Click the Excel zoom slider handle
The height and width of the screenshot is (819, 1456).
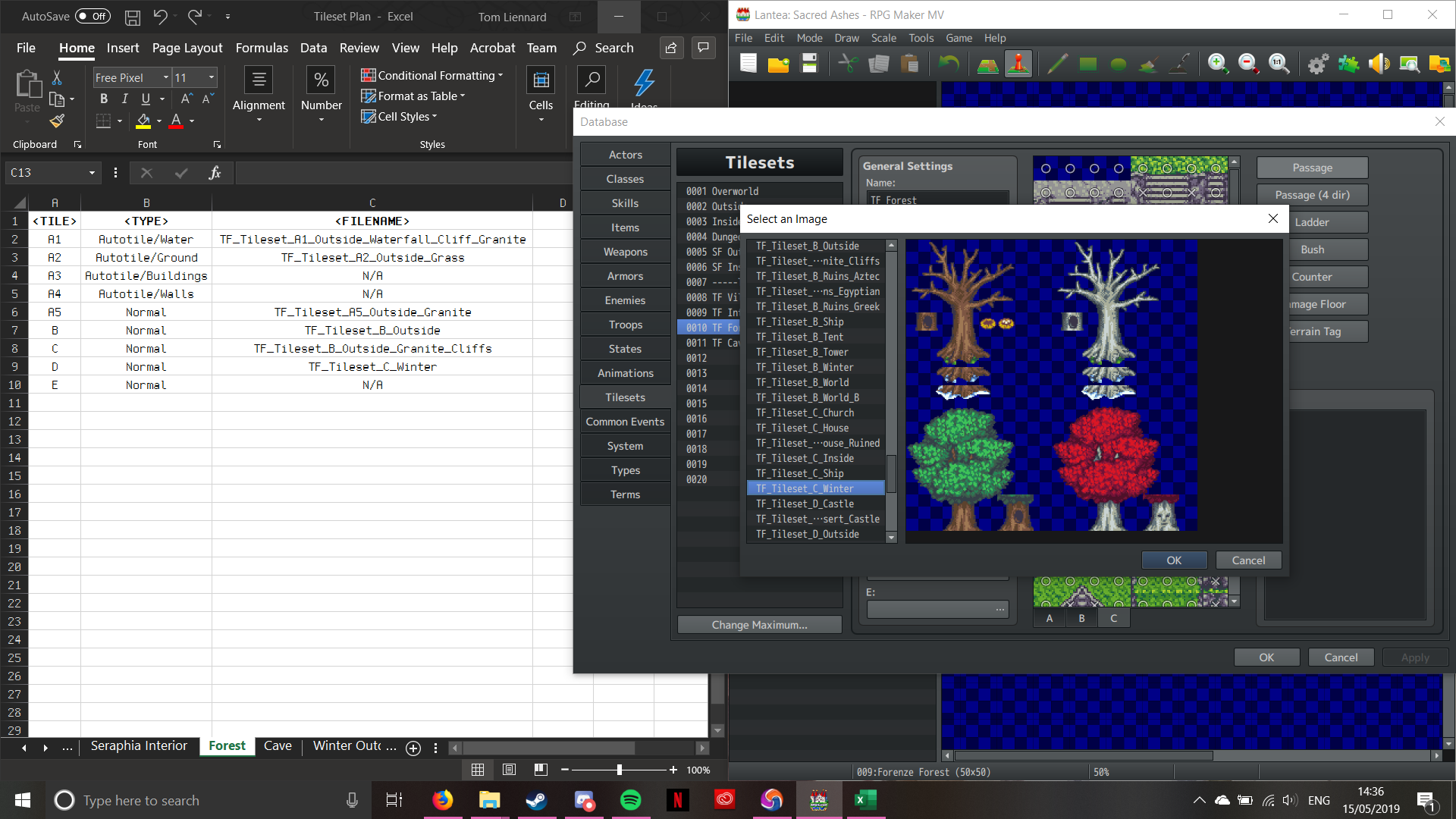(620, 770)
